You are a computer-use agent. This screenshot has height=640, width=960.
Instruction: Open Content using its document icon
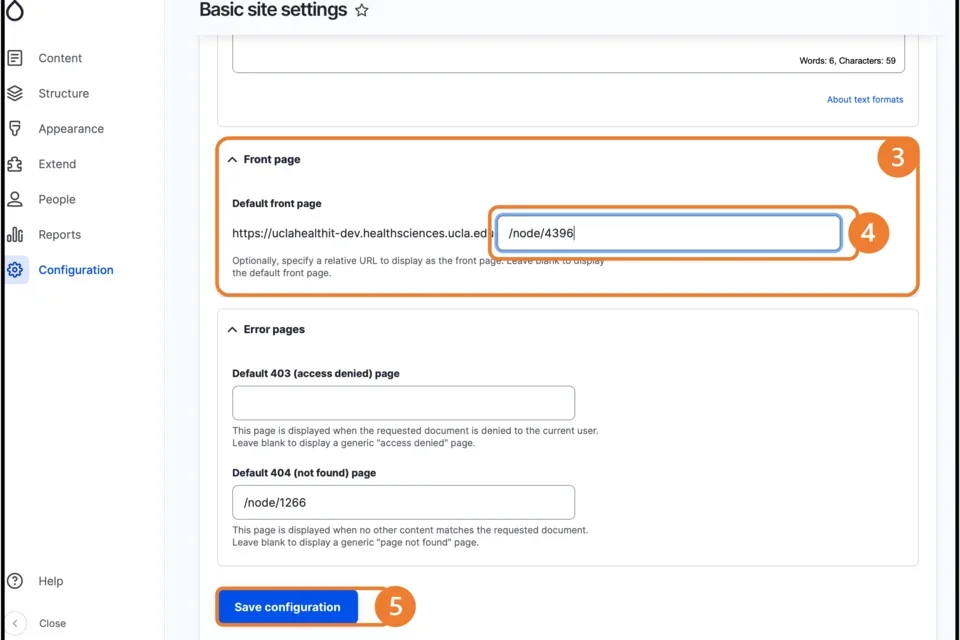pyautogui.click(x=16, y=58)
